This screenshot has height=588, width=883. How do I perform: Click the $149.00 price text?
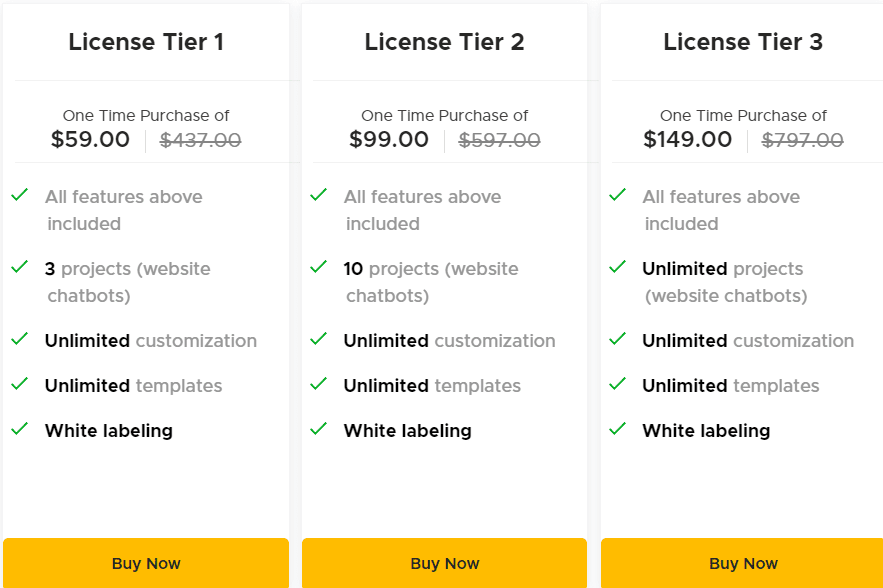[687, 139]
